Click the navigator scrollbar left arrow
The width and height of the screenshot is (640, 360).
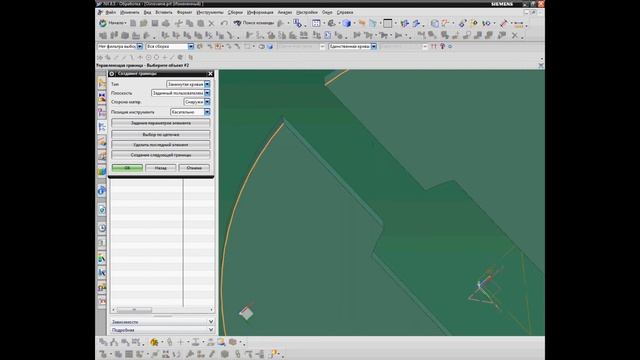[113, 310]
